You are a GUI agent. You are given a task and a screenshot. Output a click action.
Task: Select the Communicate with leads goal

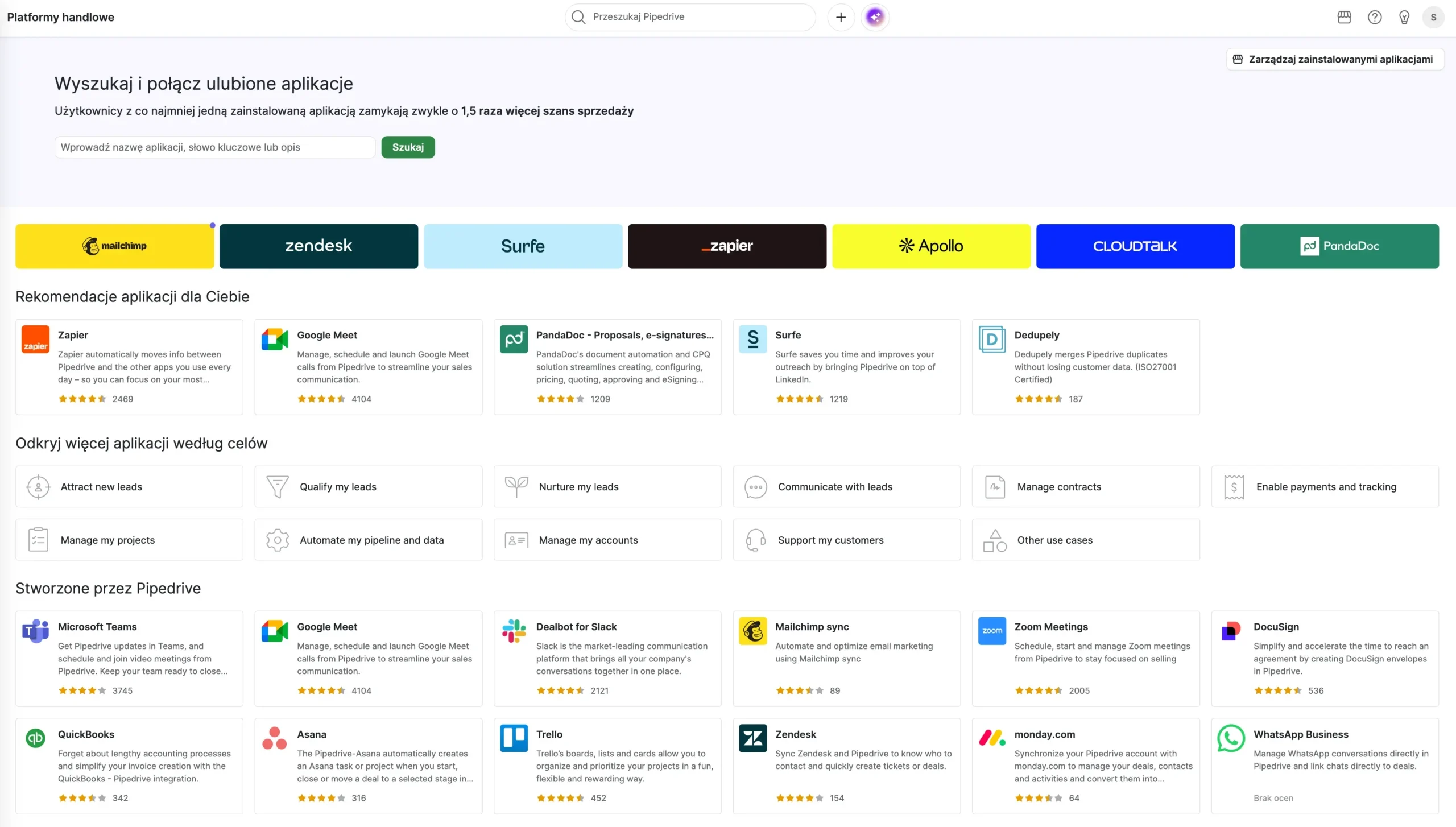[847, 487]
